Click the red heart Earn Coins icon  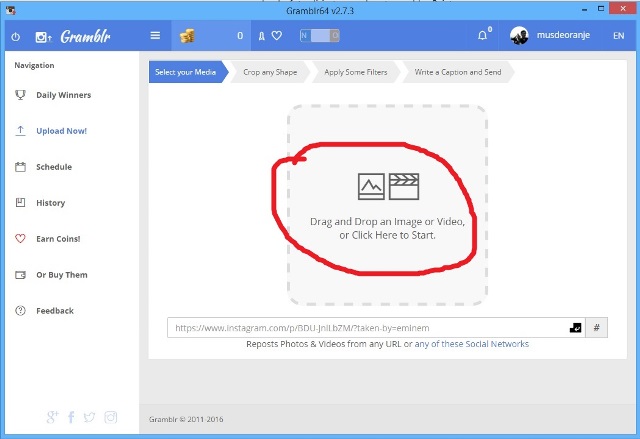(20, 239)
